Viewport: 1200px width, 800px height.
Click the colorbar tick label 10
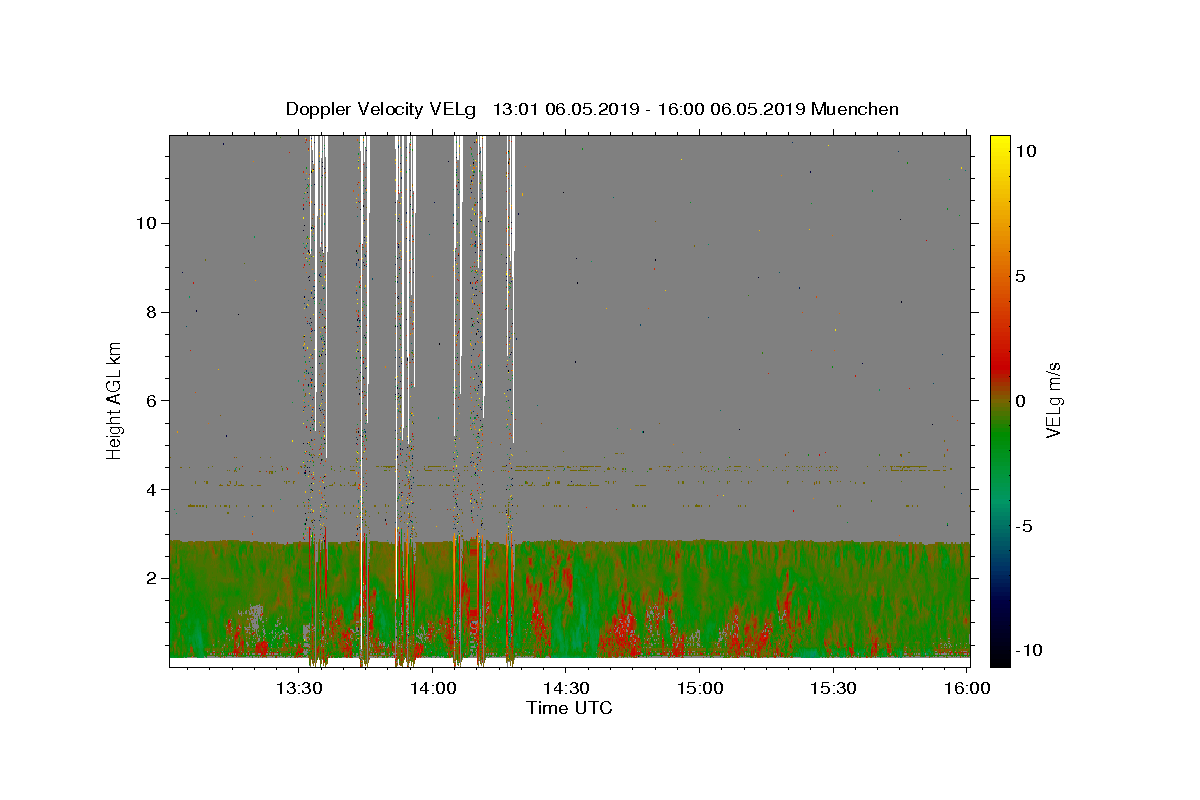[x=1025, y=151]
